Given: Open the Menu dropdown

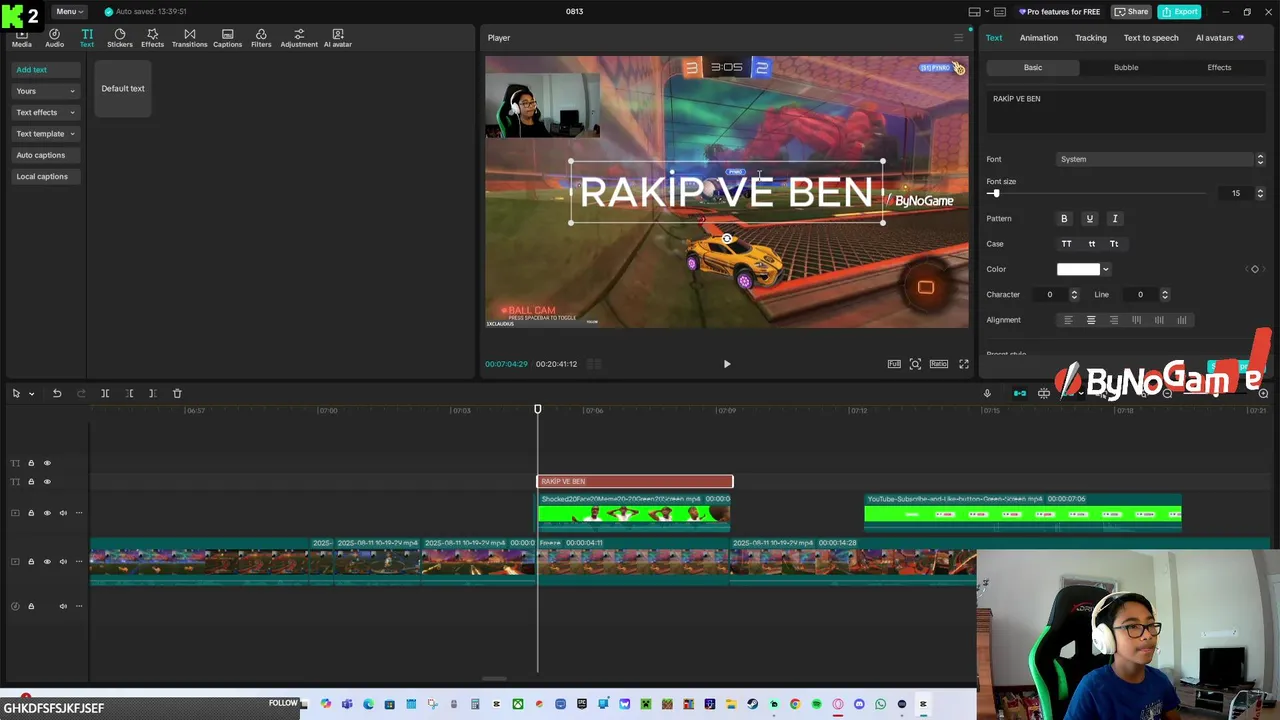Looking at the screenshot, I should point(69,11).
